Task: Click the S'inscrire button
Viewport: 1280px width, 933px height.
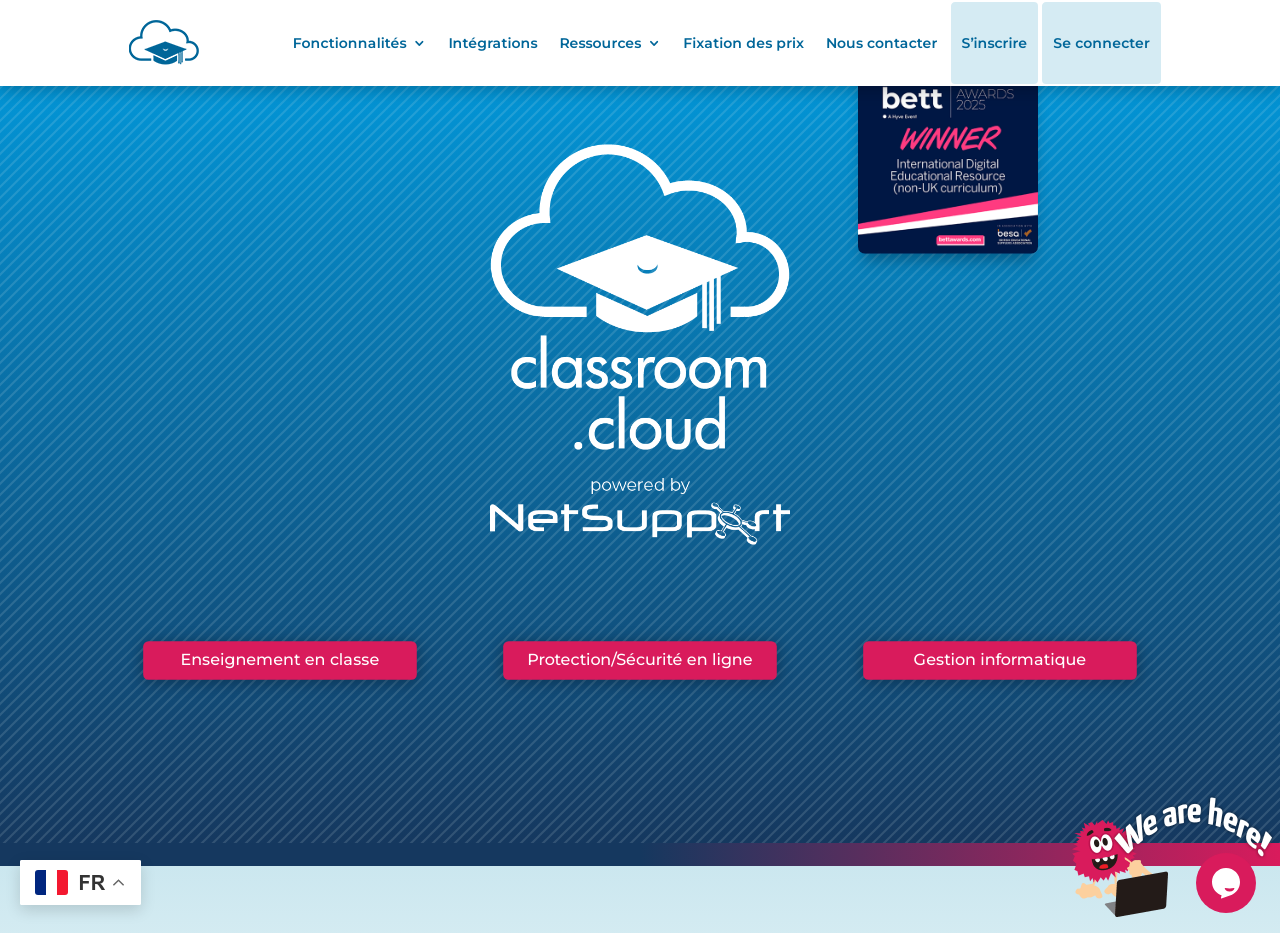Action: (x=994, y=43)
